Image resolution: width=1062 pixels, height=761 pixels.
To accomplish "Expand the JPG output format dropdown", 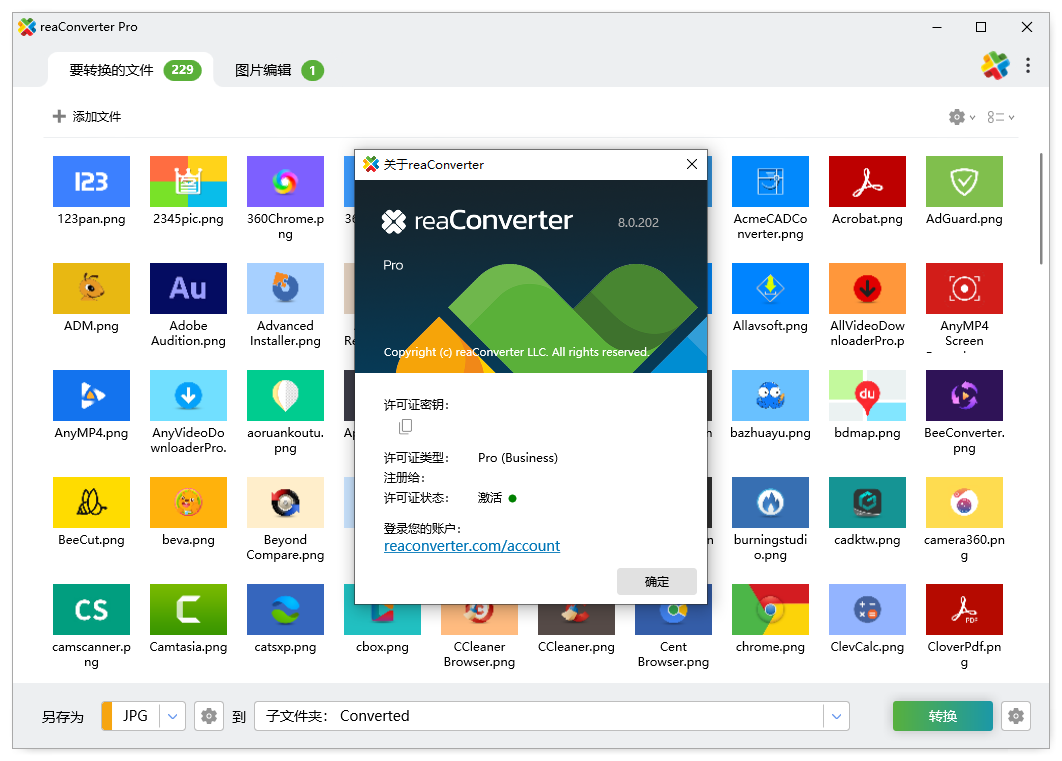I will click(x=174, y=716).
